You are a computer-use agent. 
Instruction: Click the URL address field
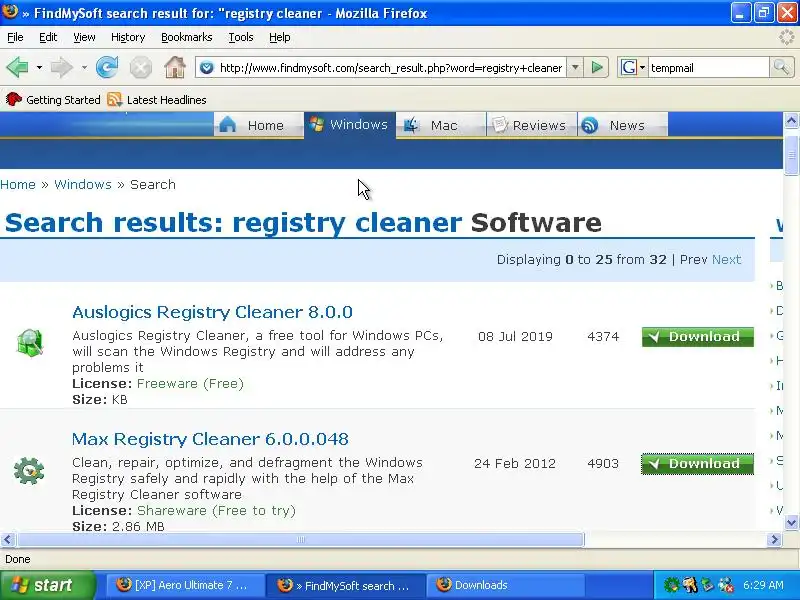click(391, 68)
